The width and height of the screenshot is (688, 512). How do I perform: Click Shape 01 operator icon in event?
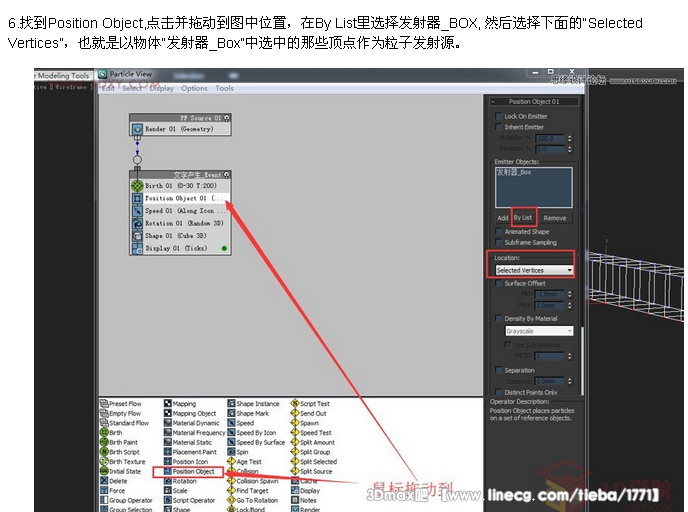click(x=137, y=236)
